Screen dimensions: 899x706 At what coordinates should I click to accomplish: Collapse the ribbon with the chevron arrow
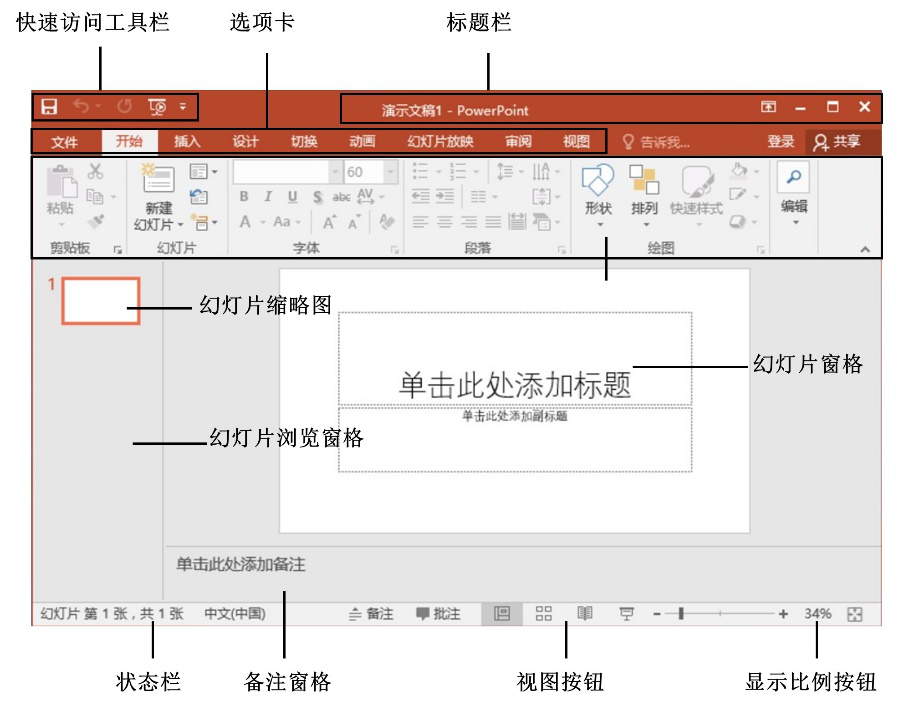865,249
